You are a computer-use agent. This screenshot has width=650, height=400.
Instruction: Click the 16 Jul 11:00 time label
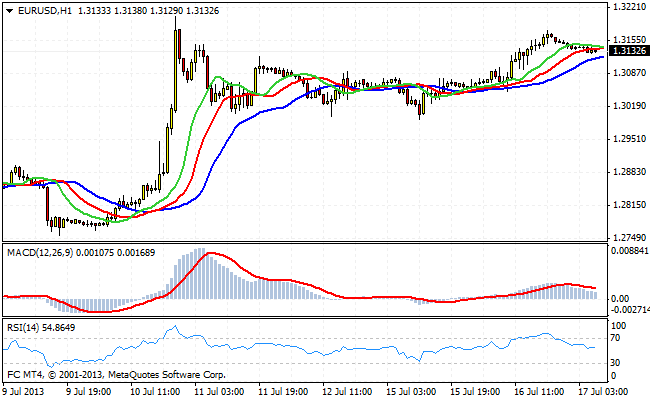[539, 392]
